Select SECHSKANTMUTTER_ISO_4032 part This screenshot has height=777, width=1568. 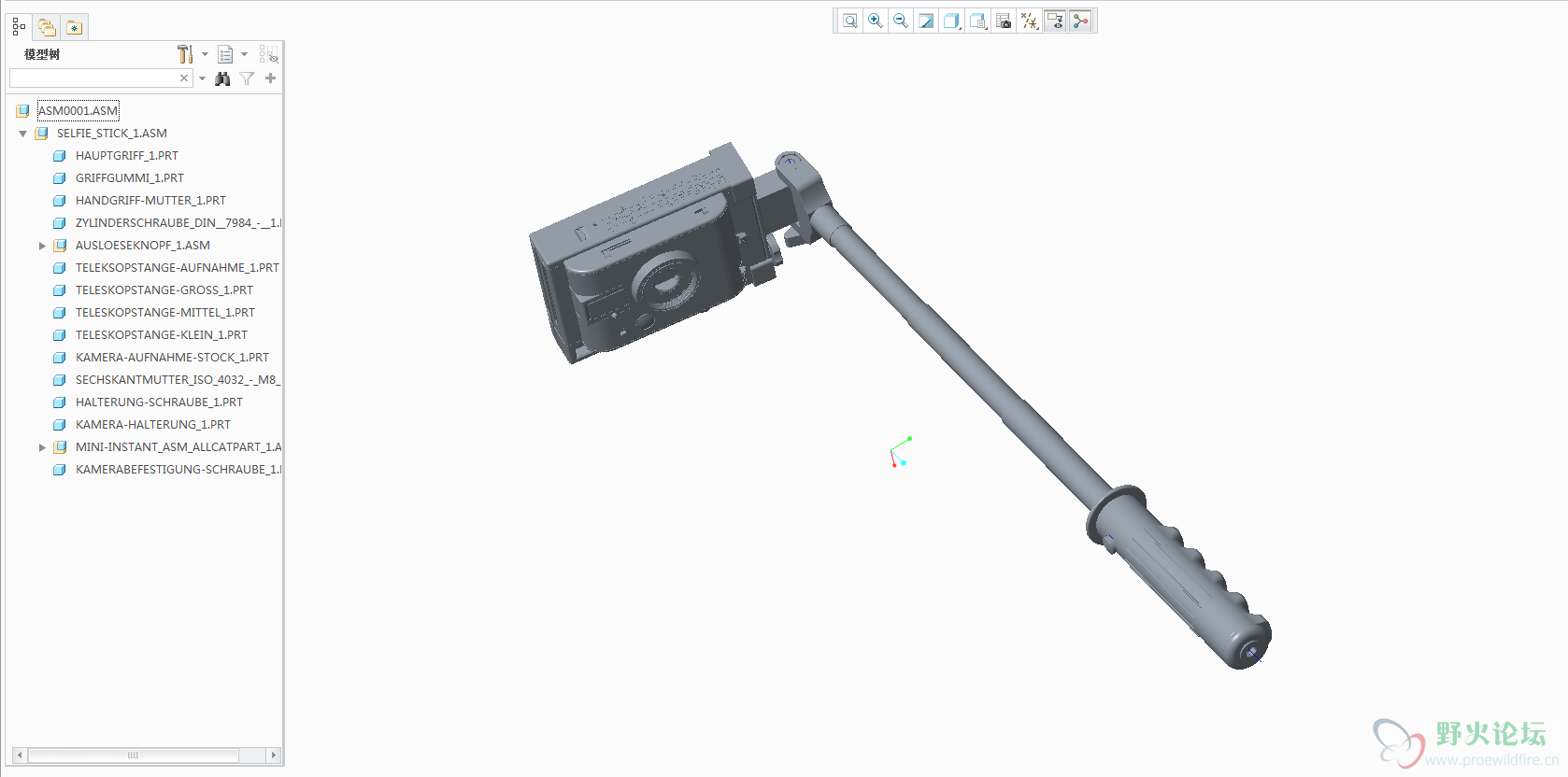click(178, 380)
